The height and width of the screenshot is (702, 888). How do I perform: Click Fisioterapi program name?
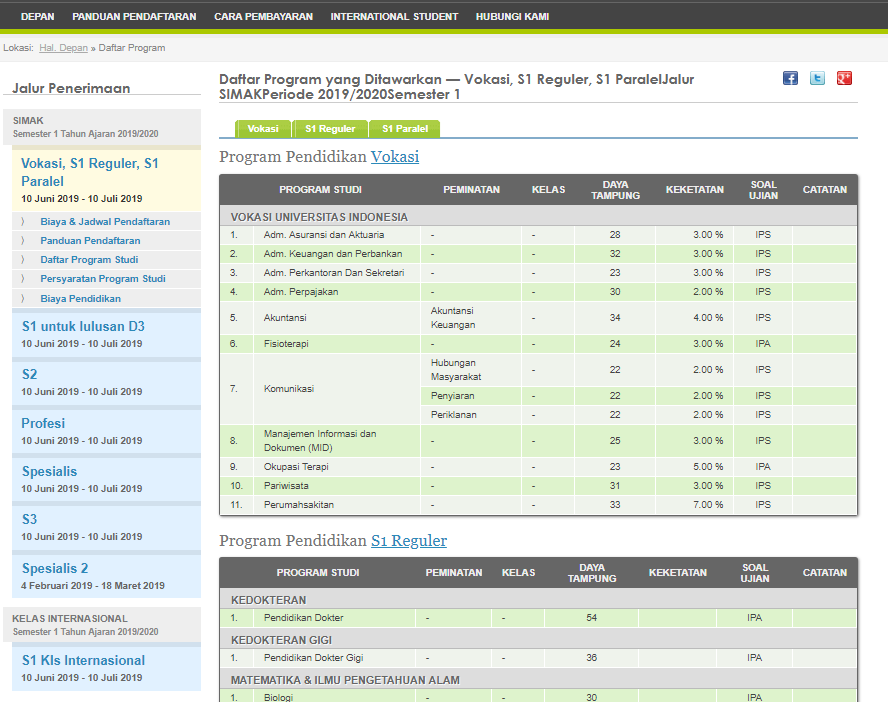coord(286,344)
